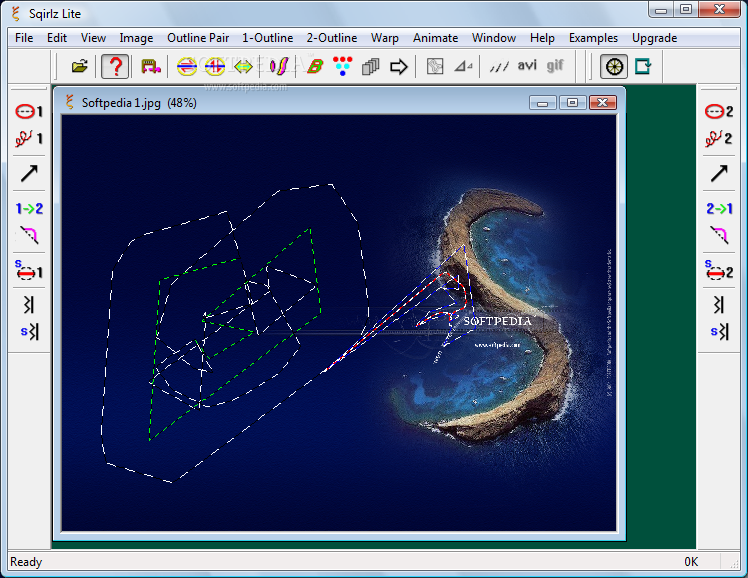This screenshot has height=578, width=748.
Task: Click the 0K status bar indicator
Action: [x=691, y=562]
